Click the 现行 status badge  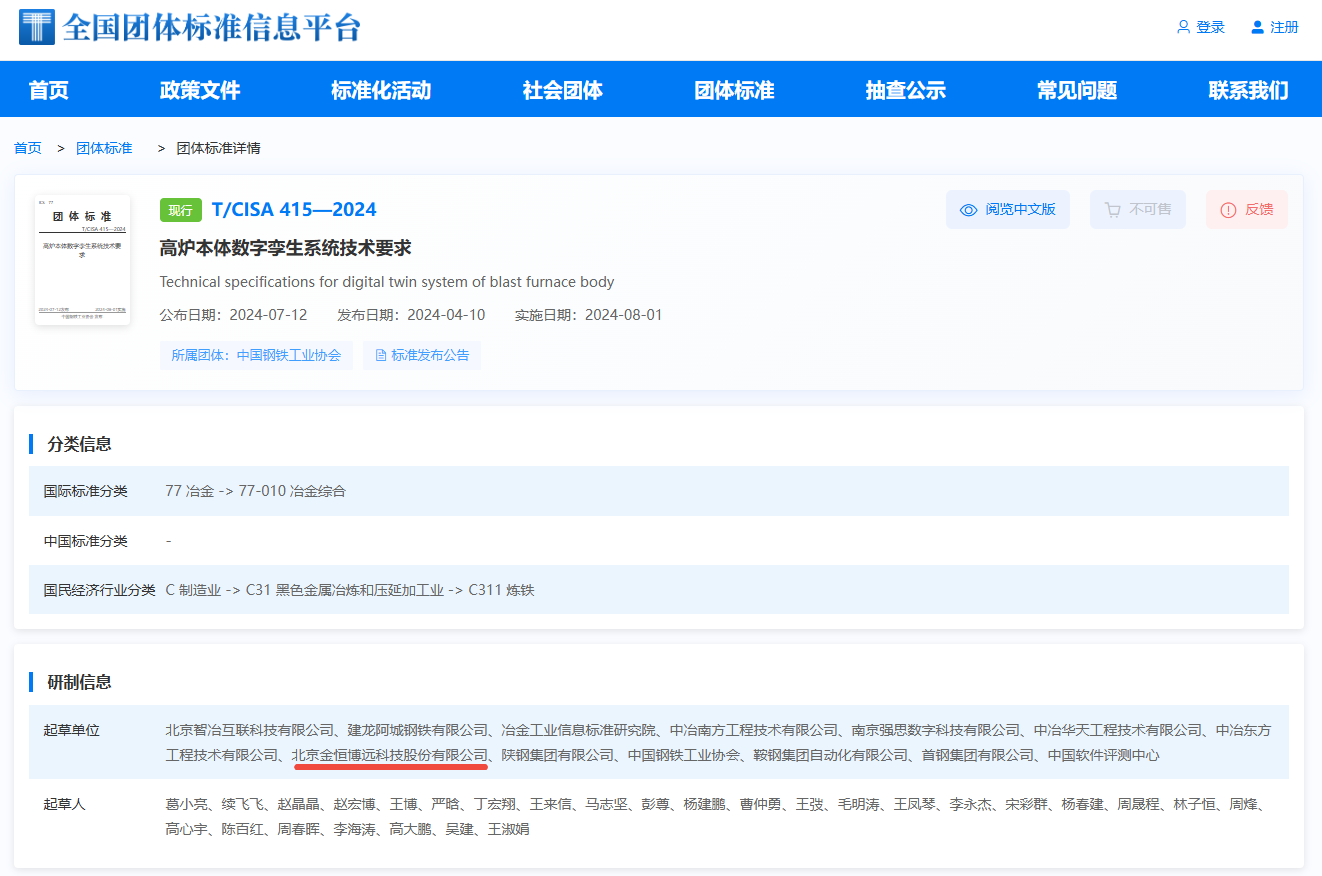point(180,210)
